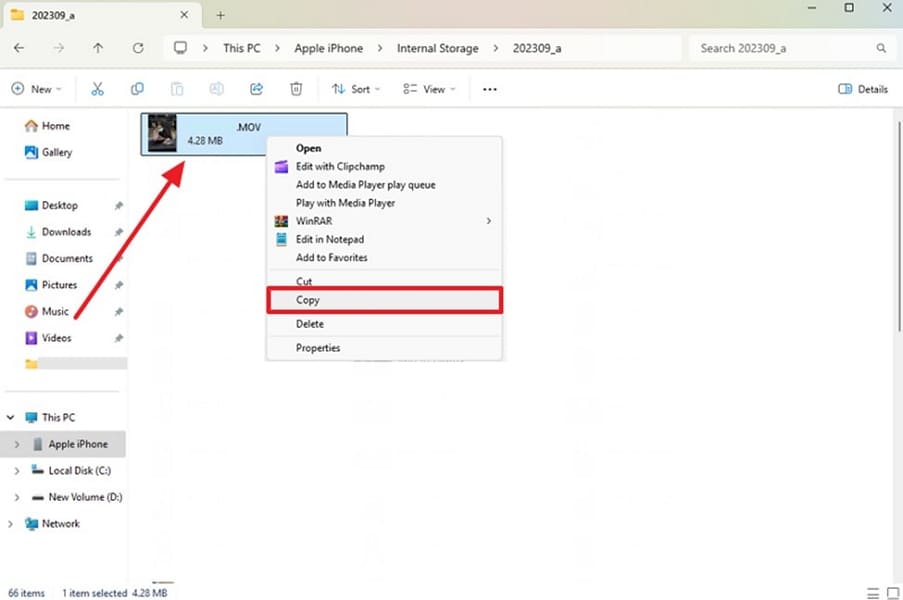Cut the selected file using the toolbar scissors icon

(97, 89)
